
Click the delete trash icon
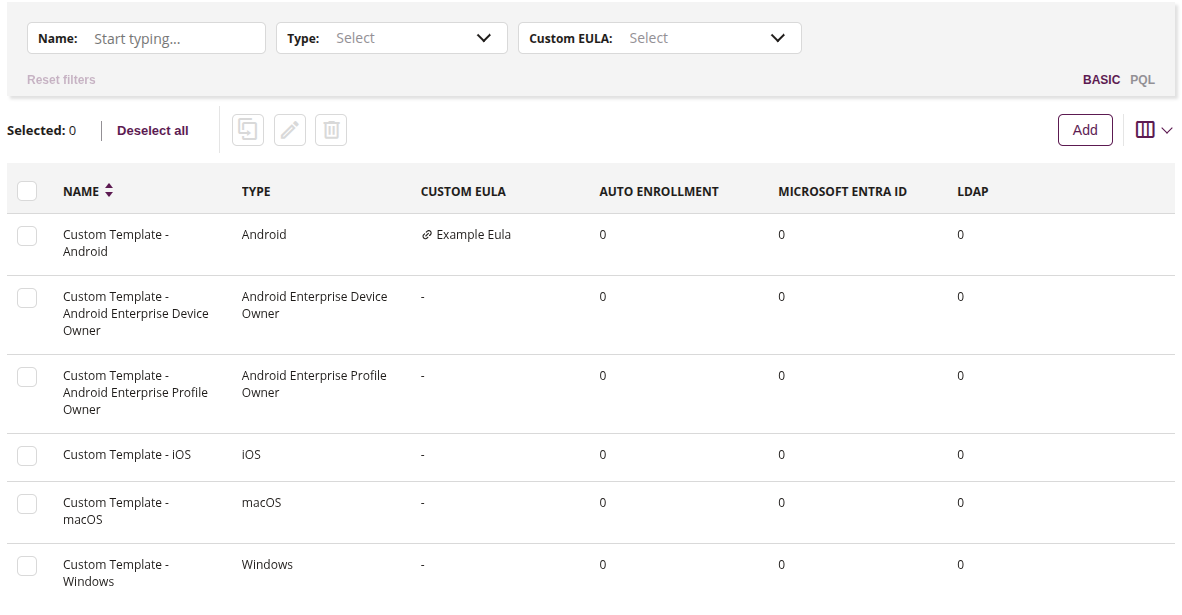(331, 129)
